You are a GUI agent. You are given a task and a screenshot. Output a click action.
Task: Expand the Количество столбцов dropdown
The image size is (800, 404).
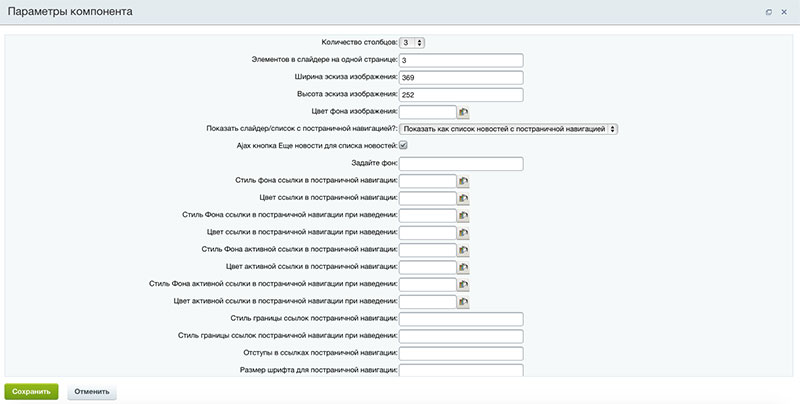[x=412, y=42]
